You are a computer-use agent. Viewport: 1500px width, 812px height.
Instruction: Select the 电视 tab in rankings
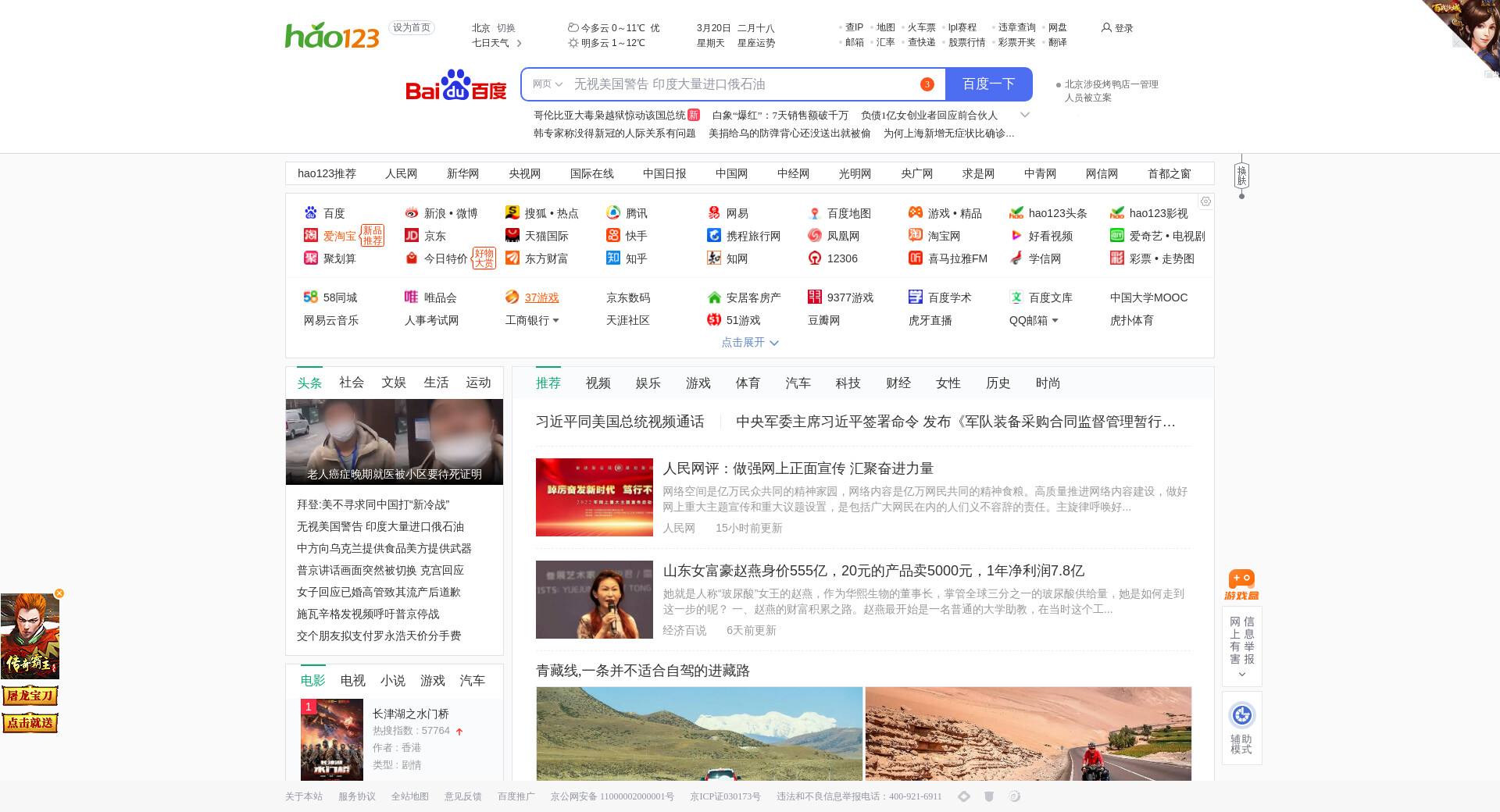352,681
